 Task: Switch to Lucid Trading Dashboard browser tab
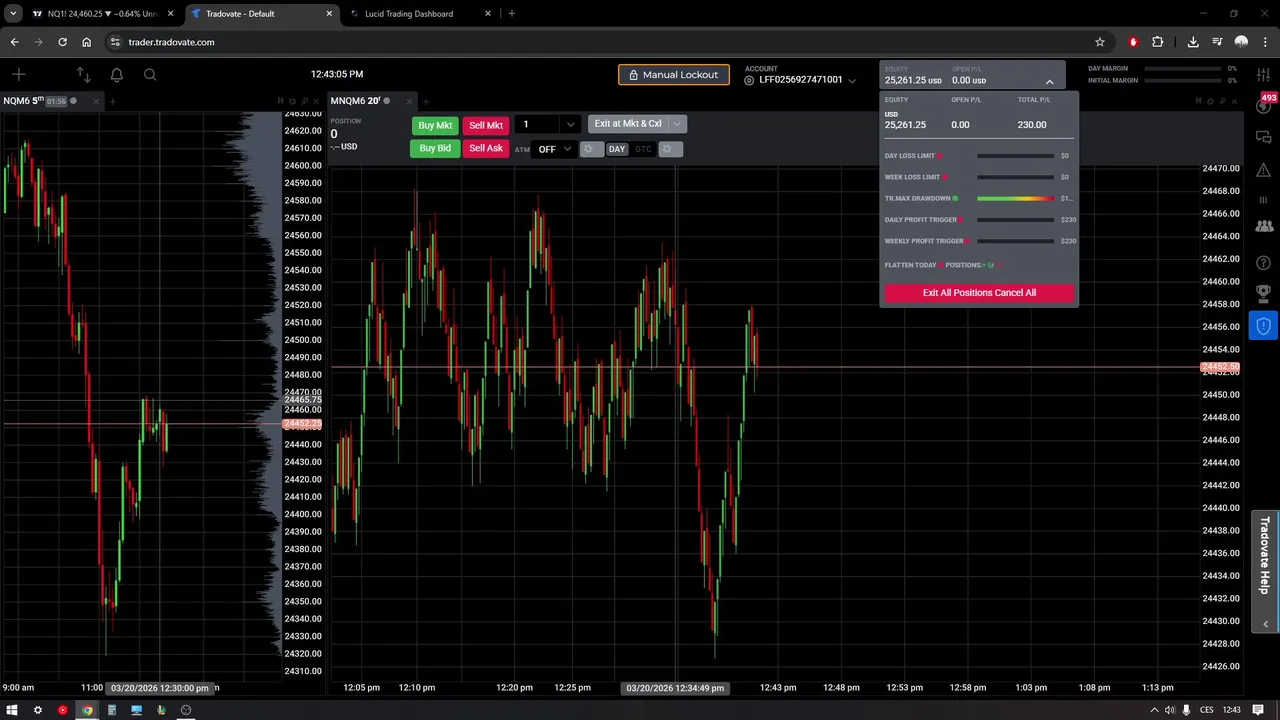[x=420, y=14]
